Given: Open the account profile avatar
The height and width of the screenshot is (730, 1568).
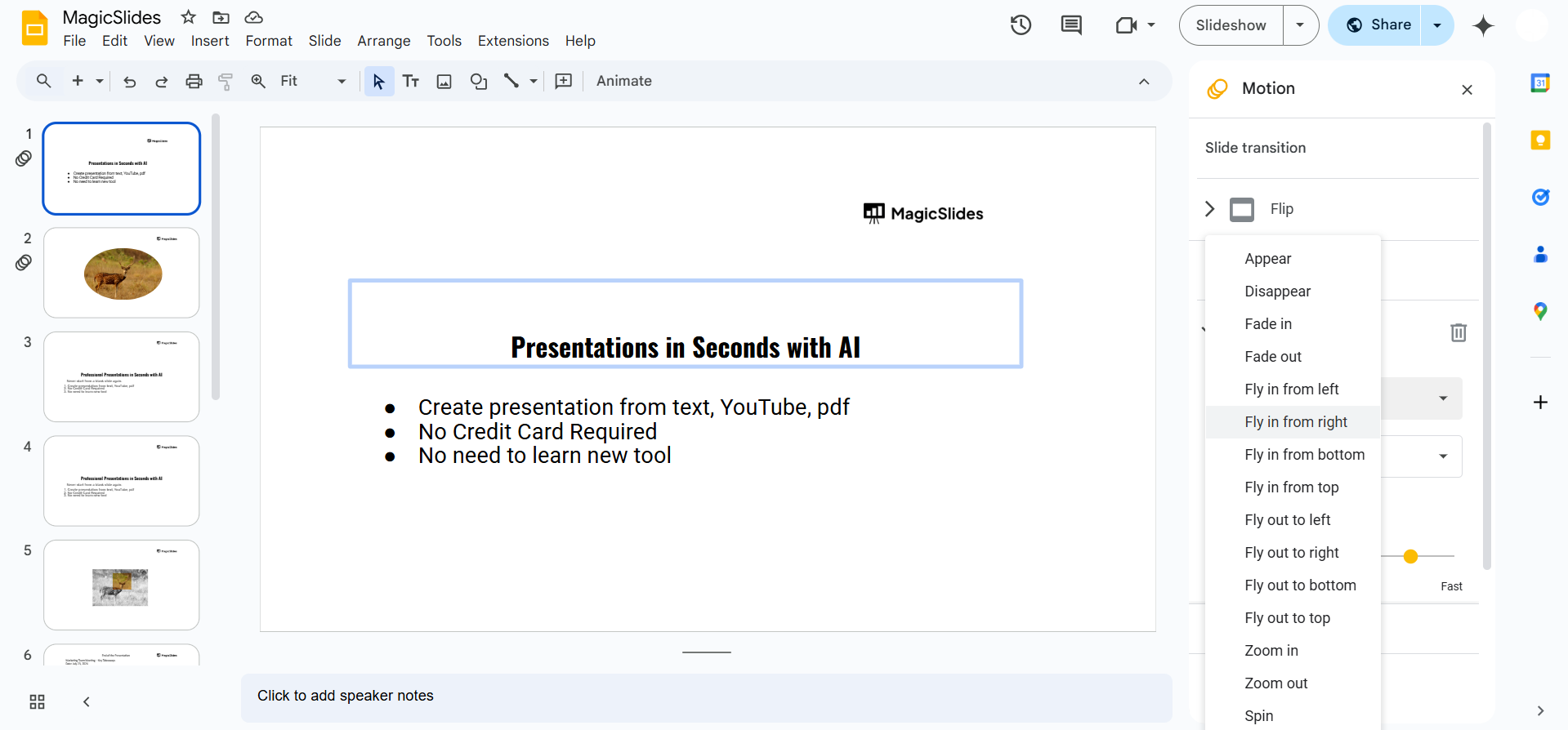Looking at the screenshot, I should tap(1531, 25).
